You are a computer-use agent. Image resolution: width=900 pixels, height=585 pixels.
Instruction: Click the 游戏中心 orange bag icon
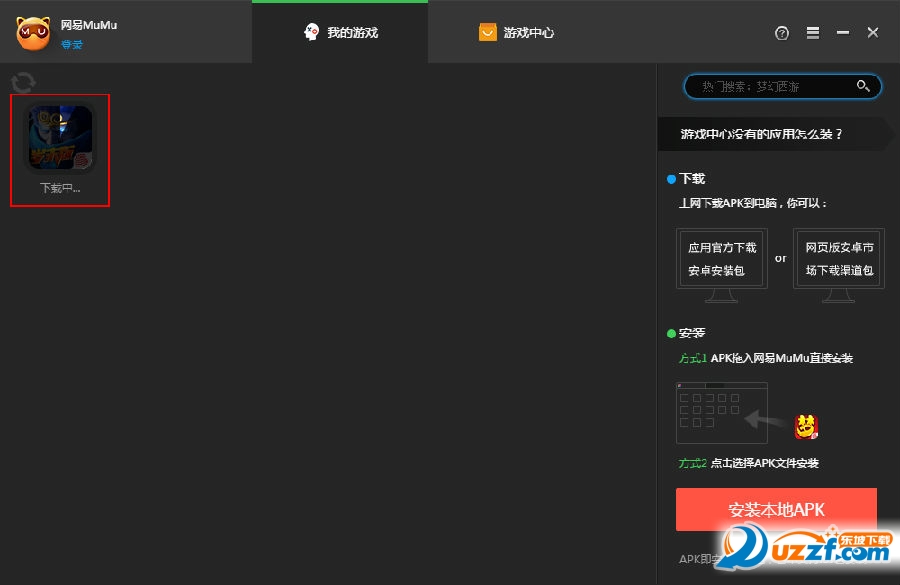(x=487, y=32)
